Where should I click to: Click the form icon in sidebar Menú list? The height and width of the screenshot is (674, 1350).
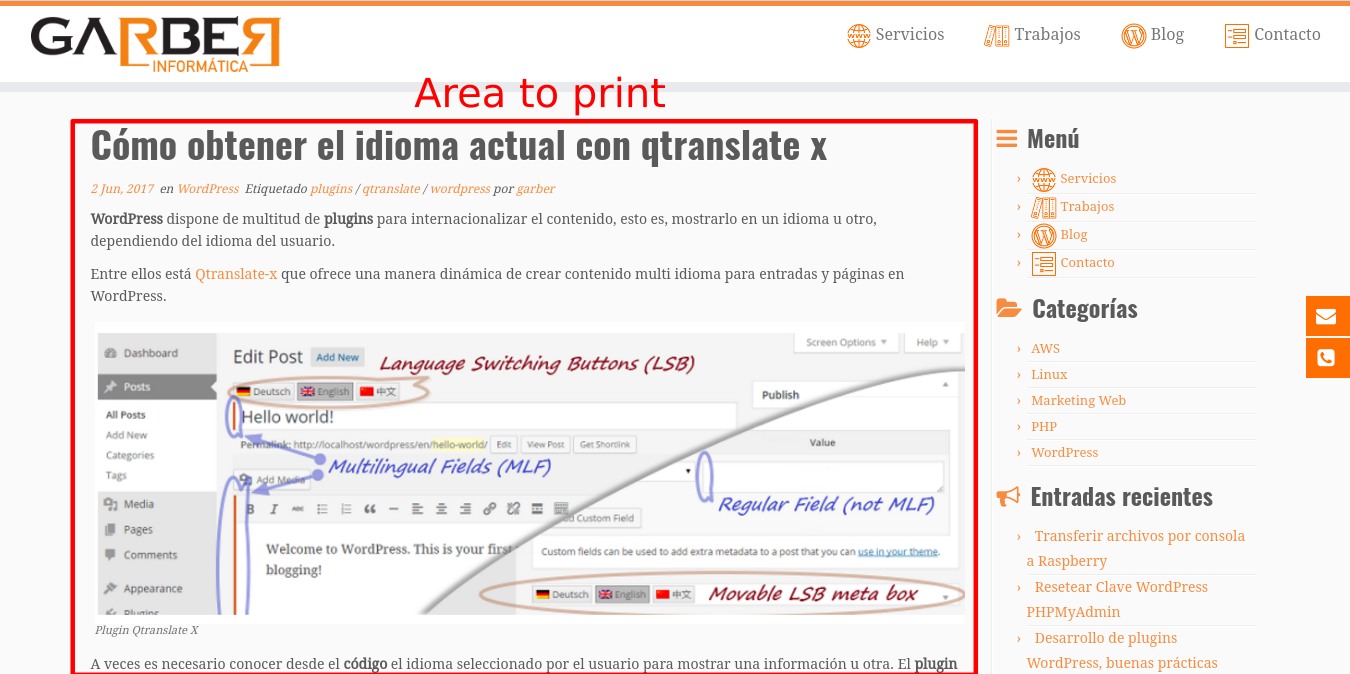1044,264
